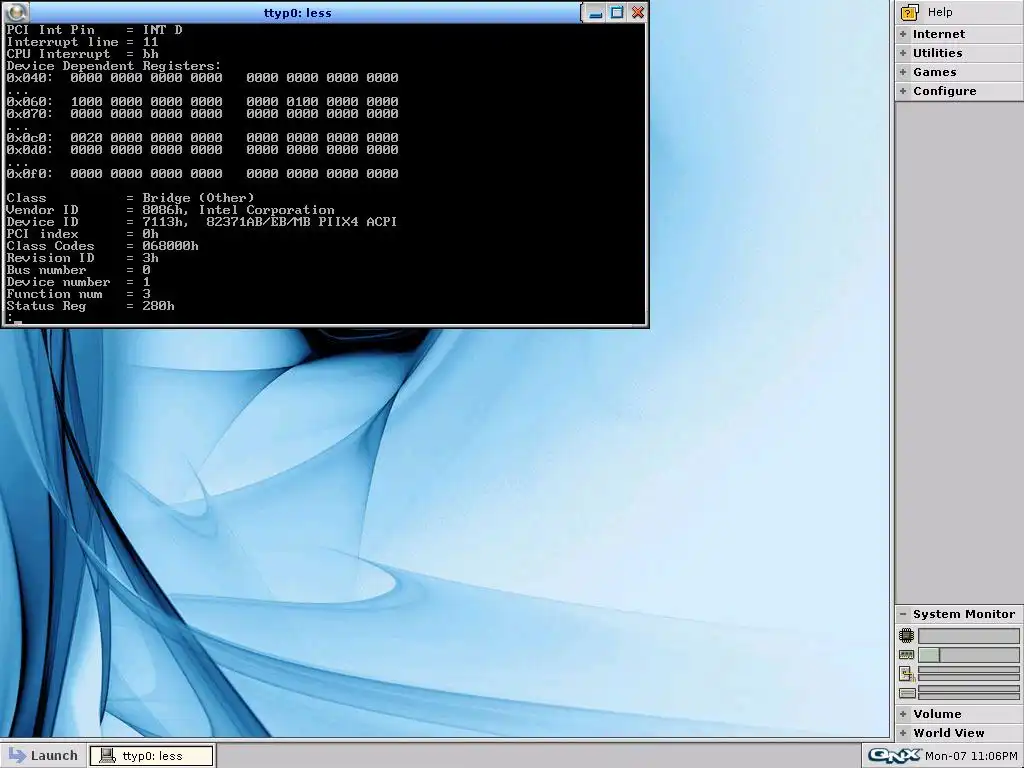Viewport: 1024px width, 768px height.
Task: Click the clock showing Mon-07 11:06PM
Action: click(x=971, y=756)
